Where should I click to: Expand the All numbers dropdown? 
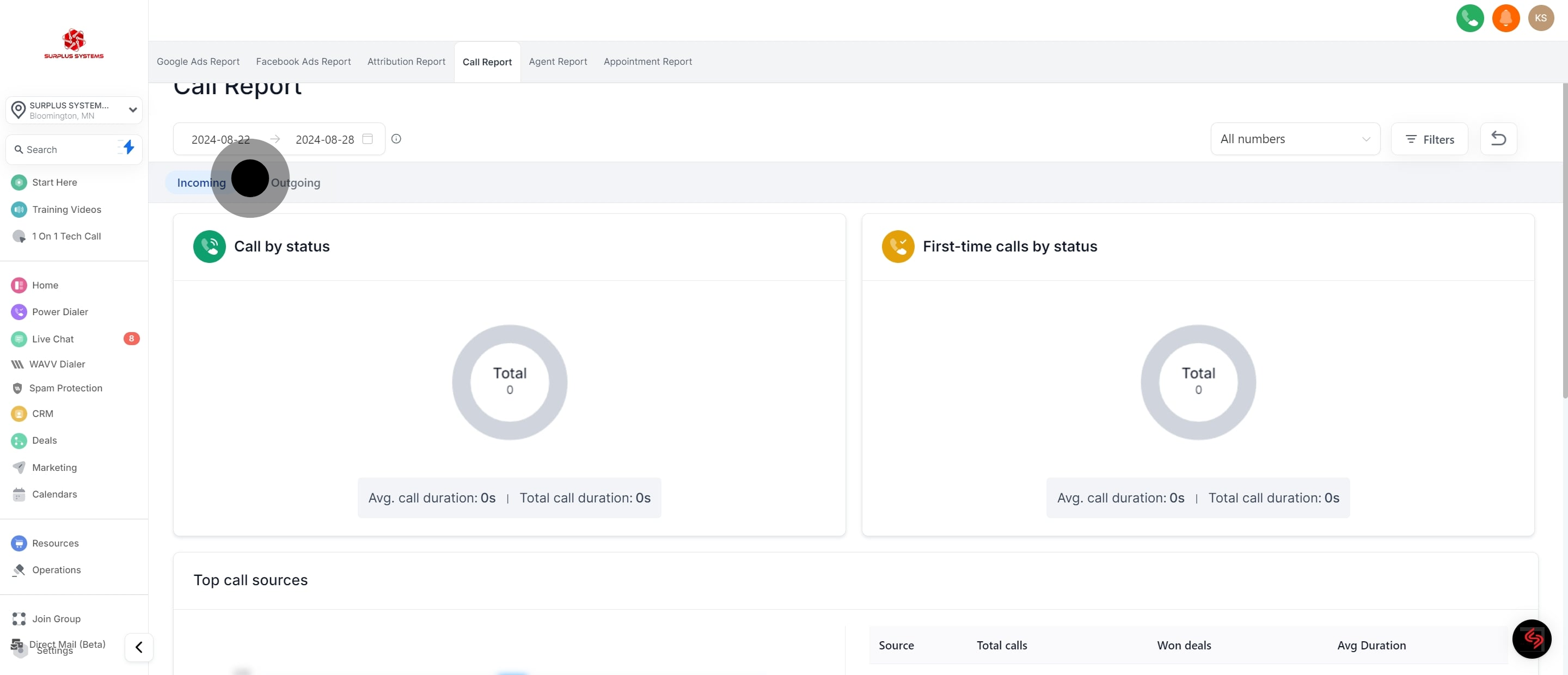pyautogui.click(x=1295, y=139)
